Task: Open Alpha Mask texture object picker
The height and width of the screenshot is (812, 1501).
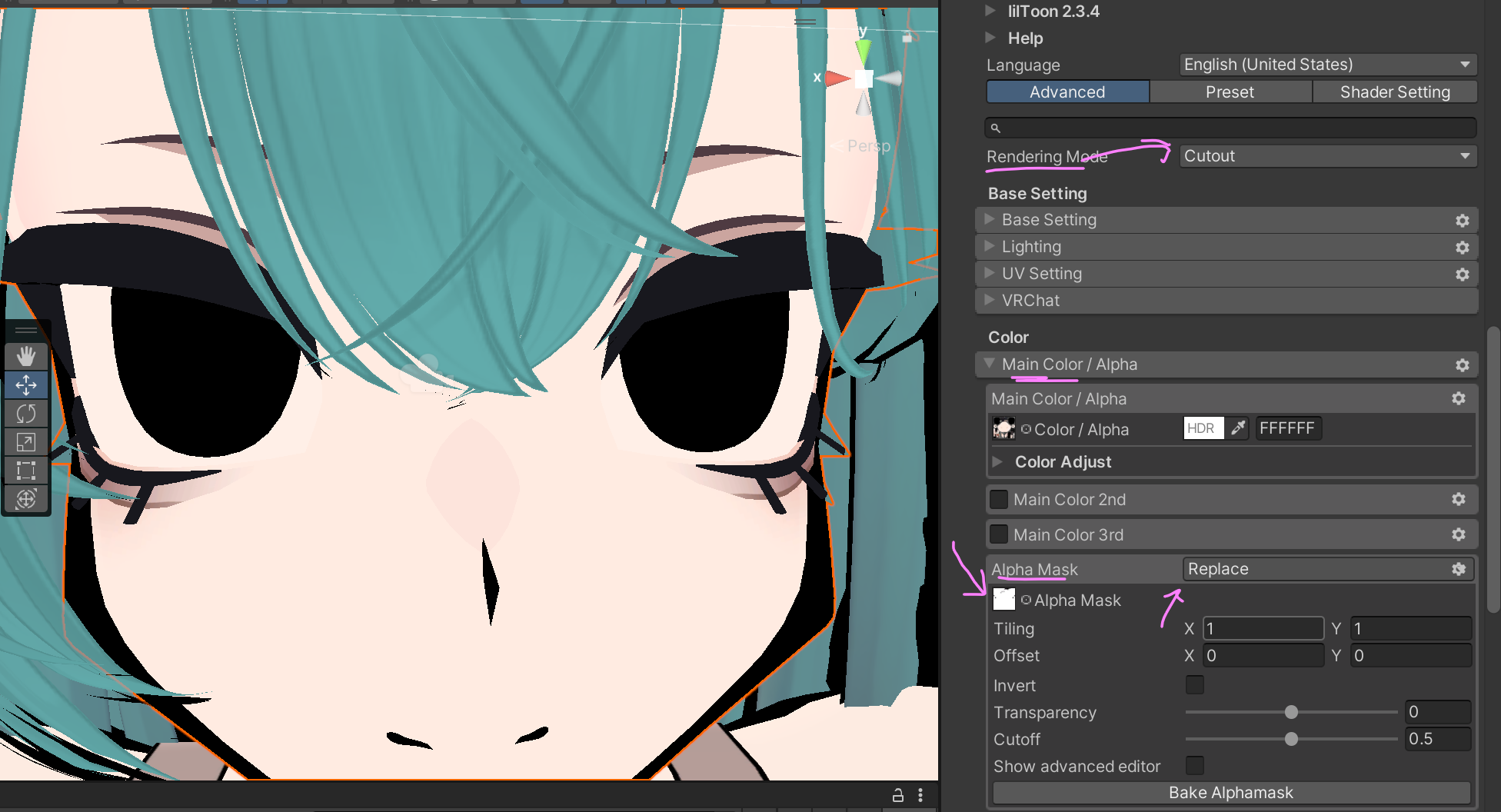Action: pyautogui.click(x=1026, y=600)
